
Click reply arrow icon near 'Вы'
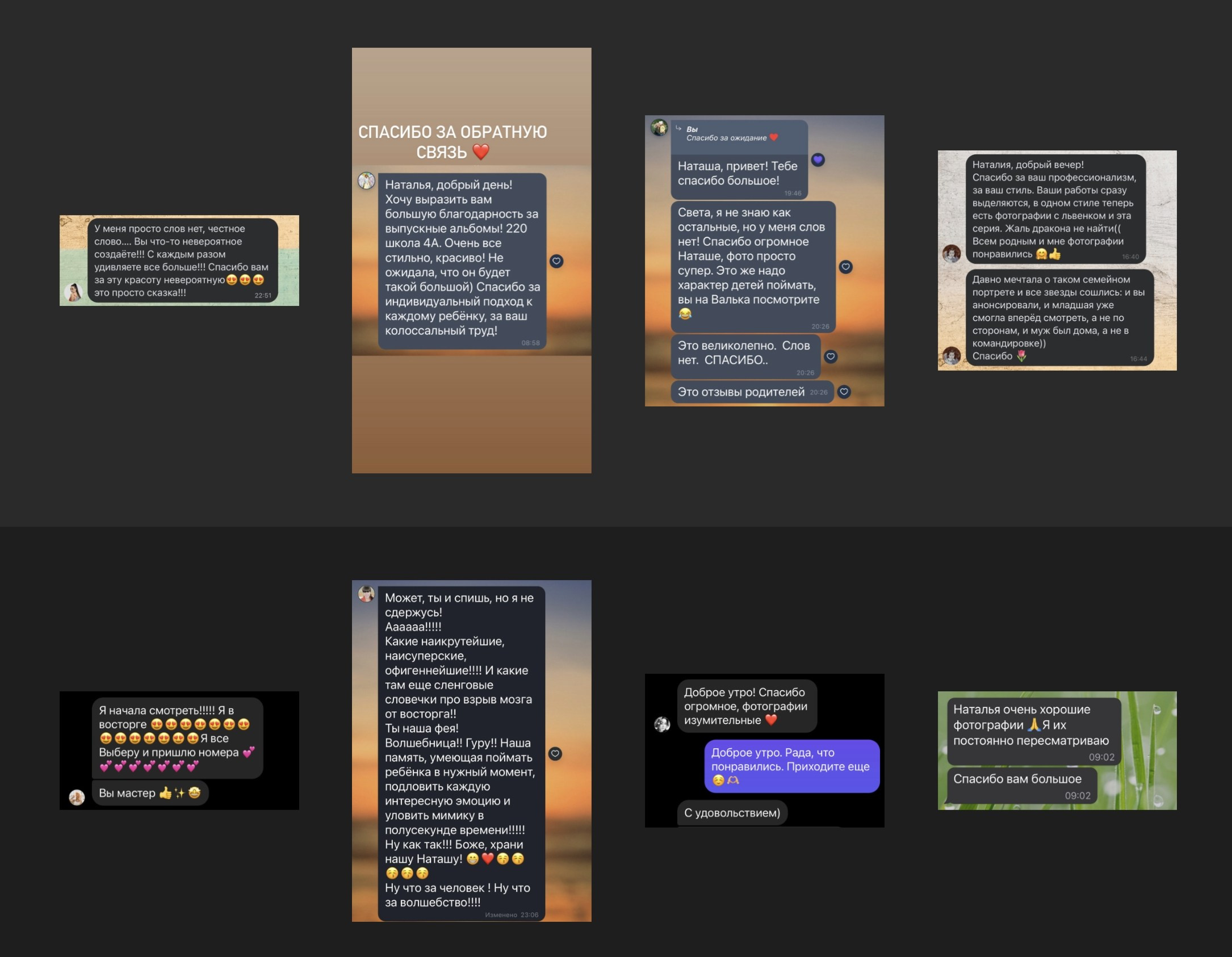pyautogui.click(x=678, y=128)
